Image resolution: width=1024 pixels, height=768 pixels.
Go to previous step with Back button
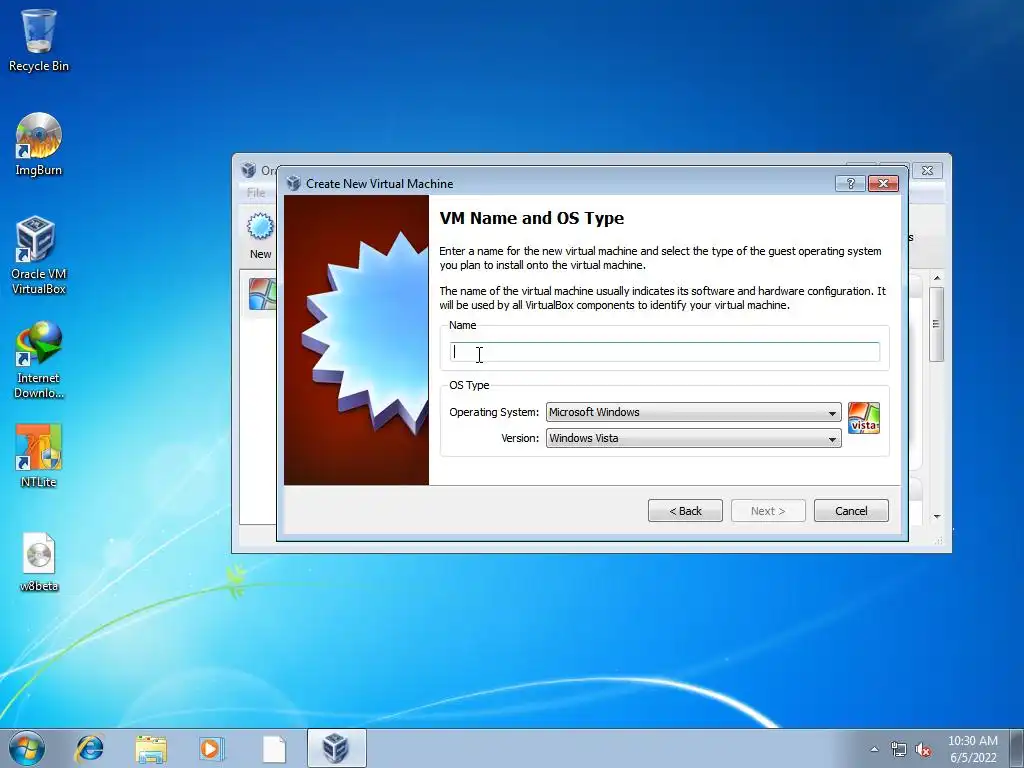click(685, 511)
